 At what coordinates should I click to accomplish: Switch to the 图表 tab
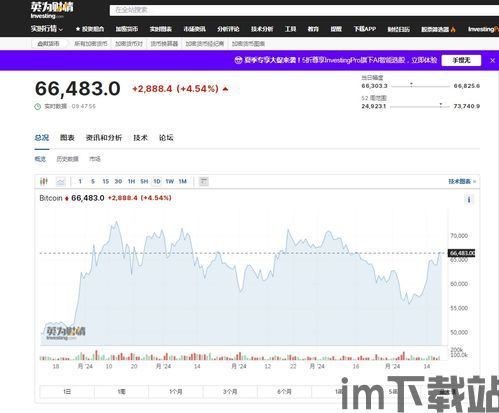67,138
